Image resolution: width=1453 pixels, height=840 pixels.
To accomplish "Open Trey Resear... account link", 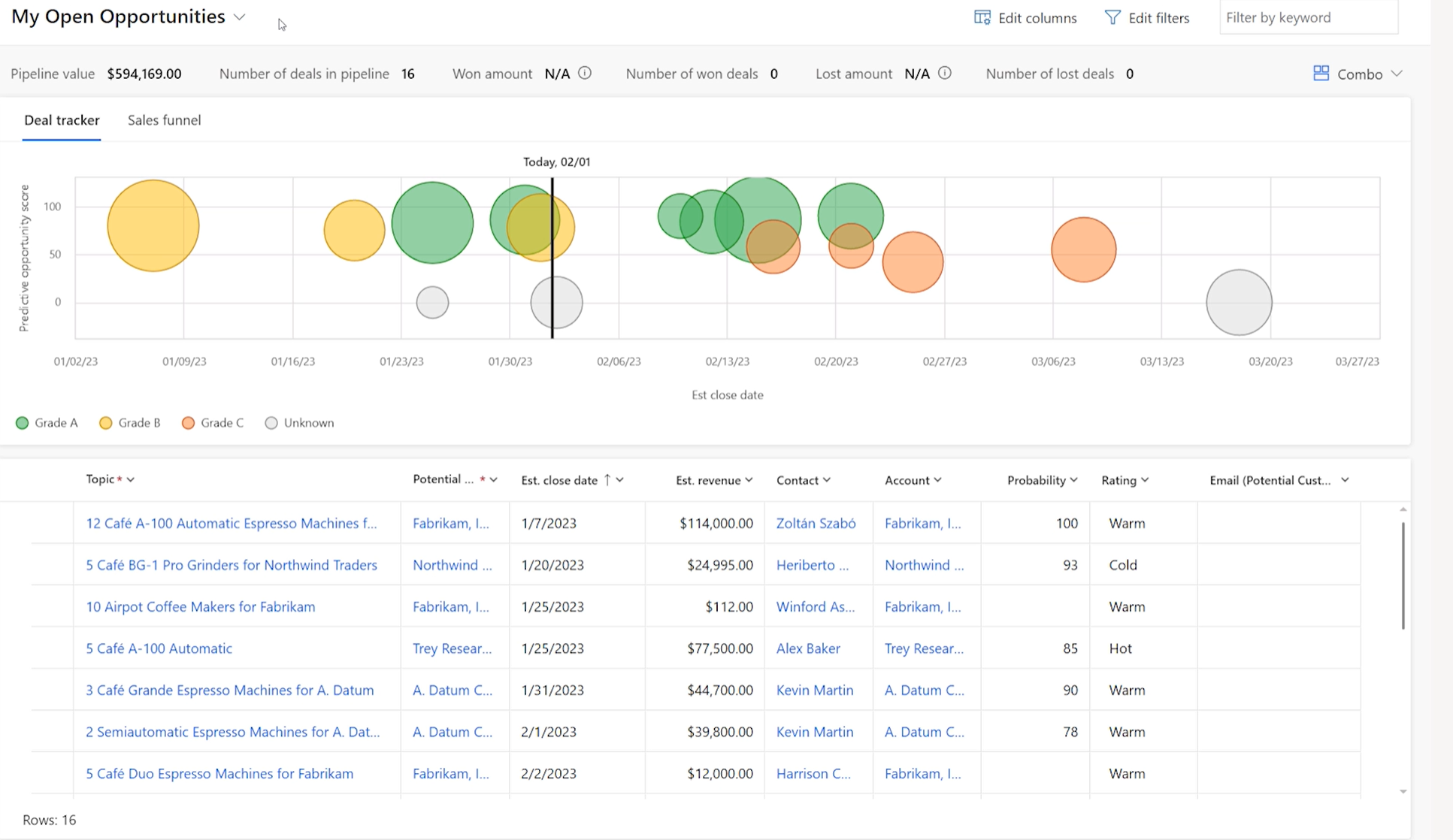I will click(x=924, y=648).
